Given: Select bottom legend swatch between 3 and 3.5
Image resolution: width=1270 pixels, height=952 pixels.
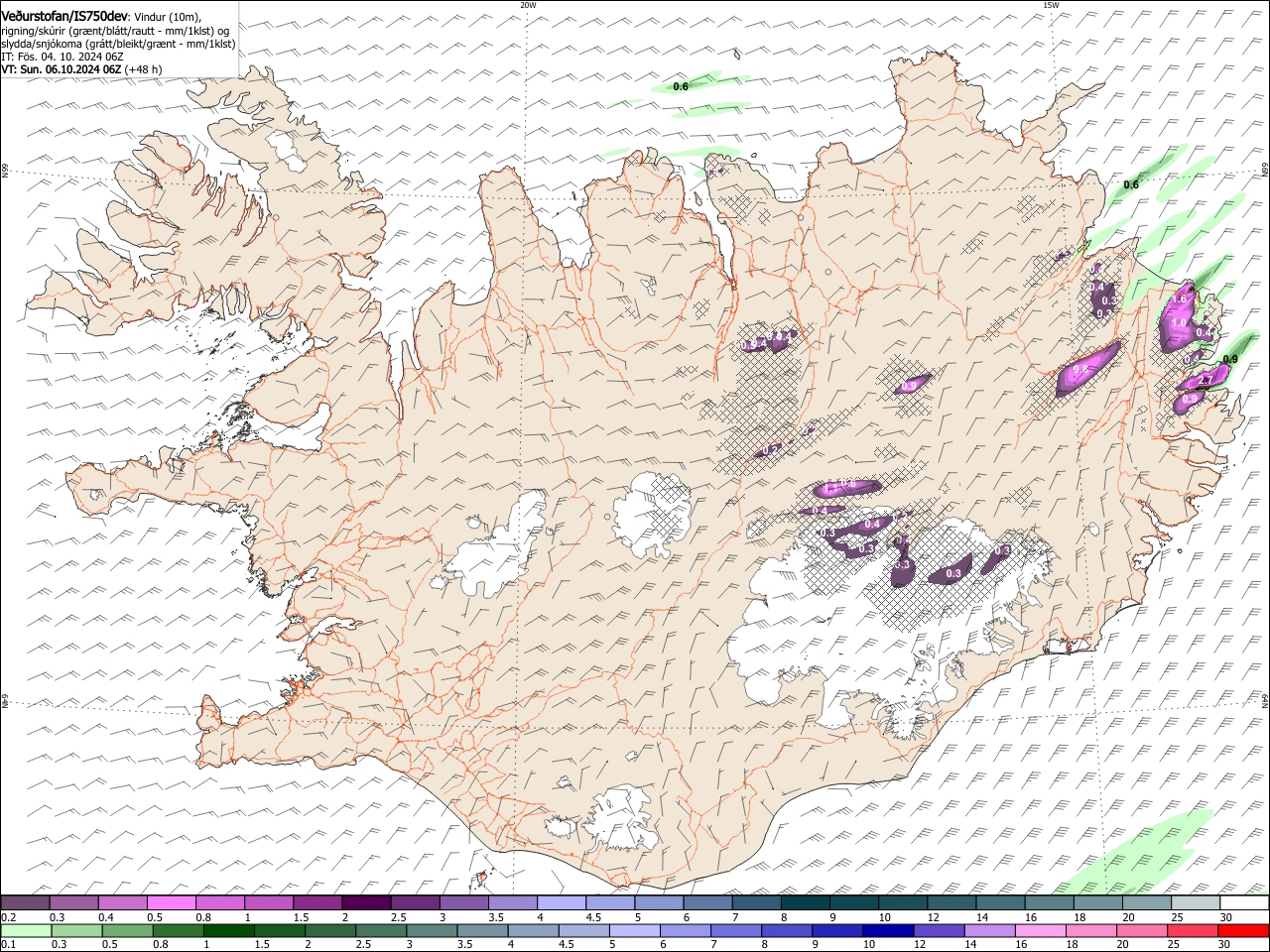Looking at the screenshot, I should click(x=432, y=930).
